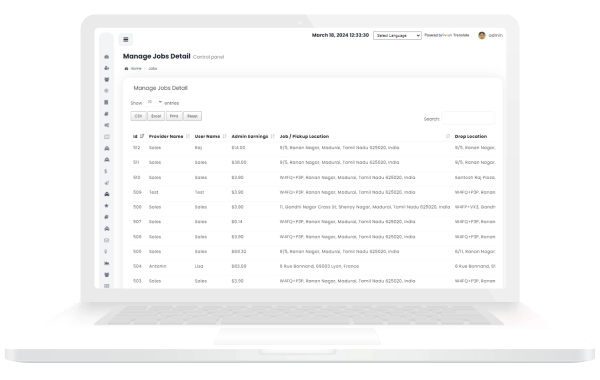The height and width of the screenshot is (380, 600).
Task: Open the envelope mail sidebar icon
Action: 107,240
